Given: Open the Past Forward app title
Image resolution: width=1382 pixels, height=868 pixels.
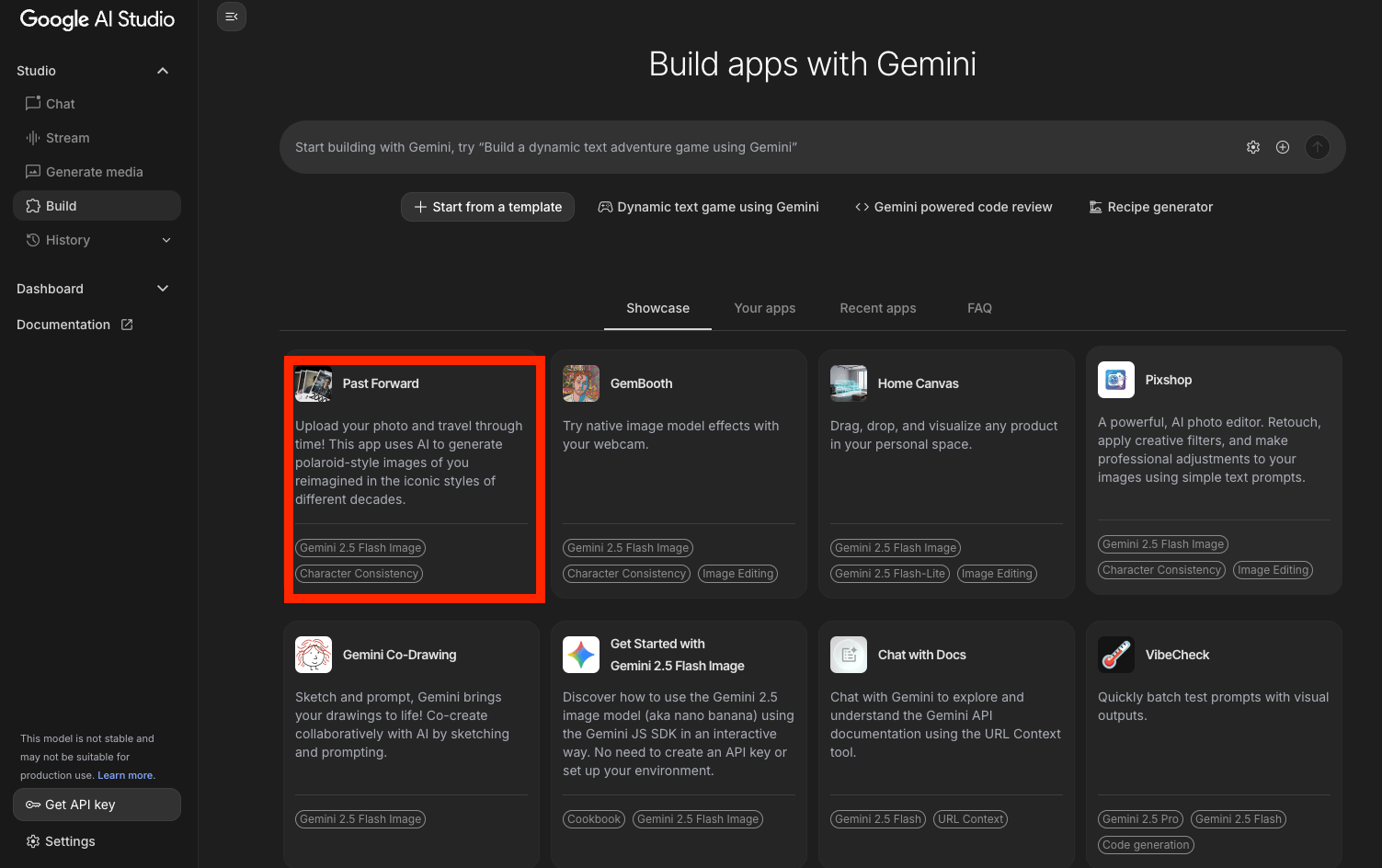Looking at the screenshot, I should tap(381, 383).
